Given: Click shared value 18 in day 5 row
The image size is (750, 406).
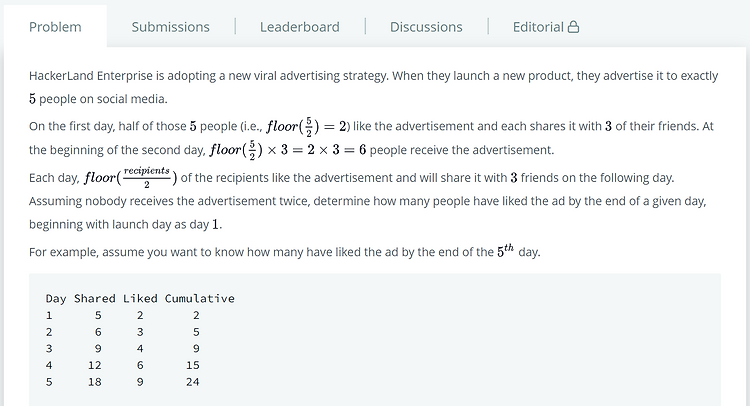Looking at the screenshot, I should 94,382.
